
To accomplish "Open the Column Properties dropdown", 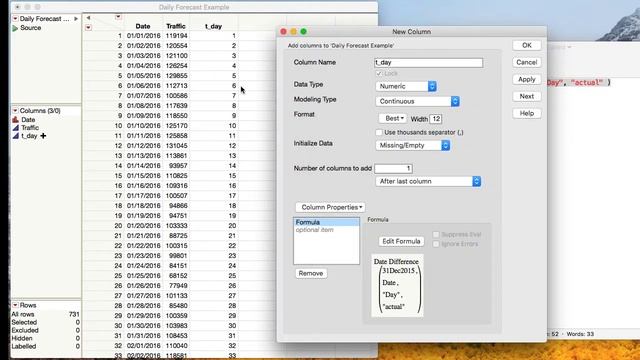I will point(331,207).
